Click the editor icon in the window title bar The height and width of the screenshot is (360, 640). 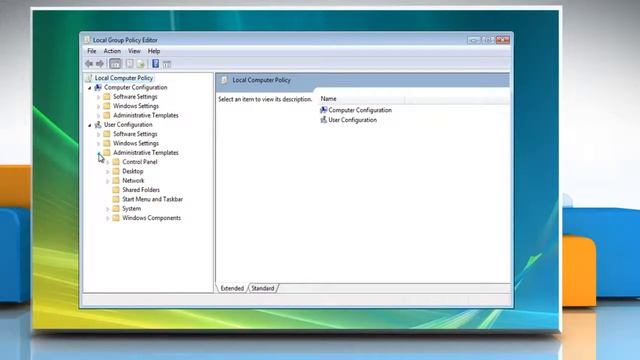coord(87,40)
